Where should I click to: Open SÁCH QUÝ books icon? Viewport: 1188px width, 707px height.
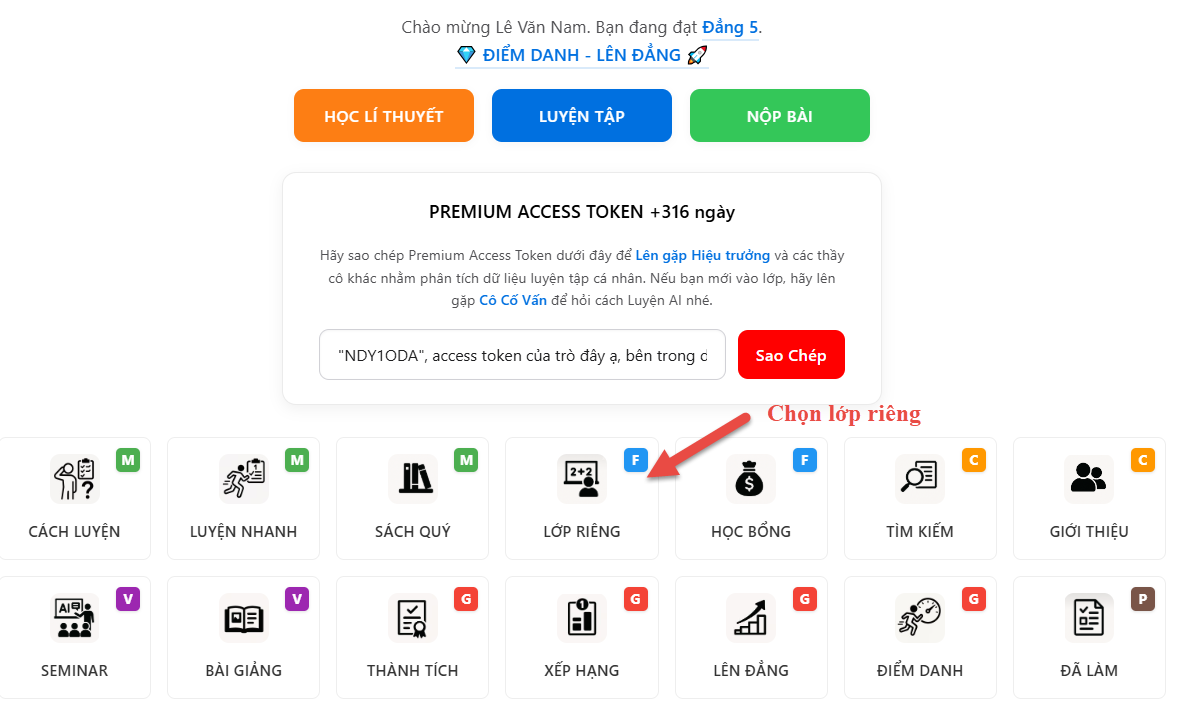pos(413,478)
